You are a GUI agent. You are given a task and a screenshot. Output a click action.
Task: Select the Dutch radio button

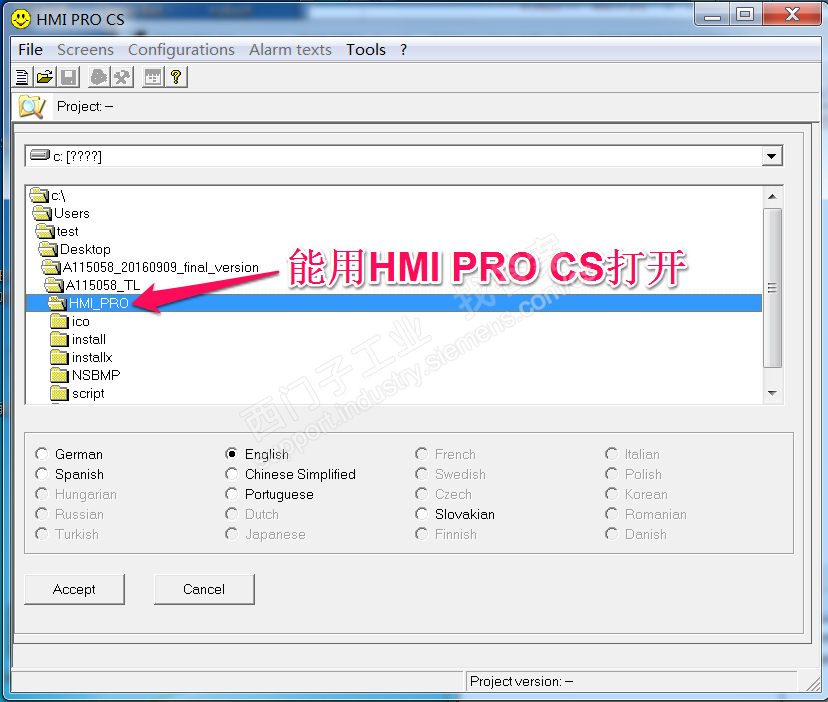click(231, 514)
